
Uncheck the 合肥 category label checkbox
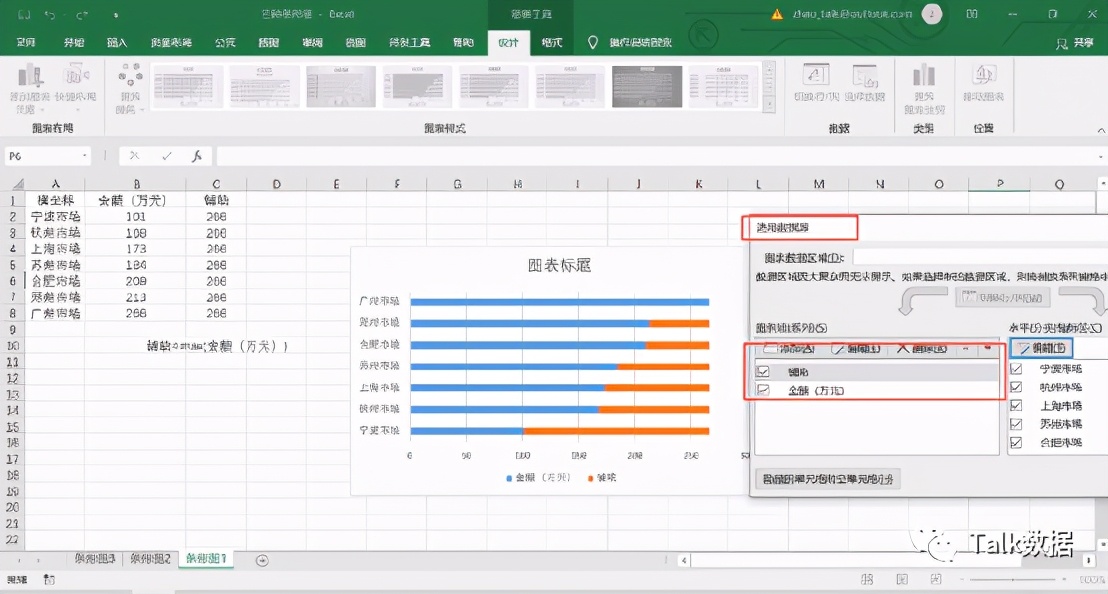[x=1016, y=442]
